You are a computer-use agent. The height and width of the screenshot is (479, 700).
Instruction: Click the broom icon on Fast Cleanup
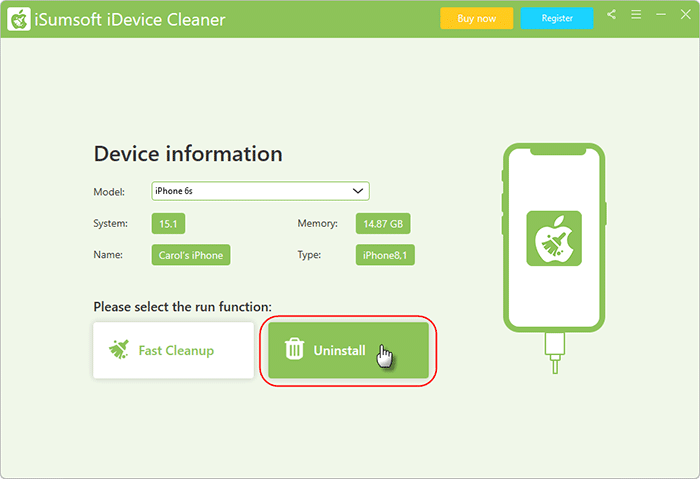pyautogui.click(x=119, y=350)
